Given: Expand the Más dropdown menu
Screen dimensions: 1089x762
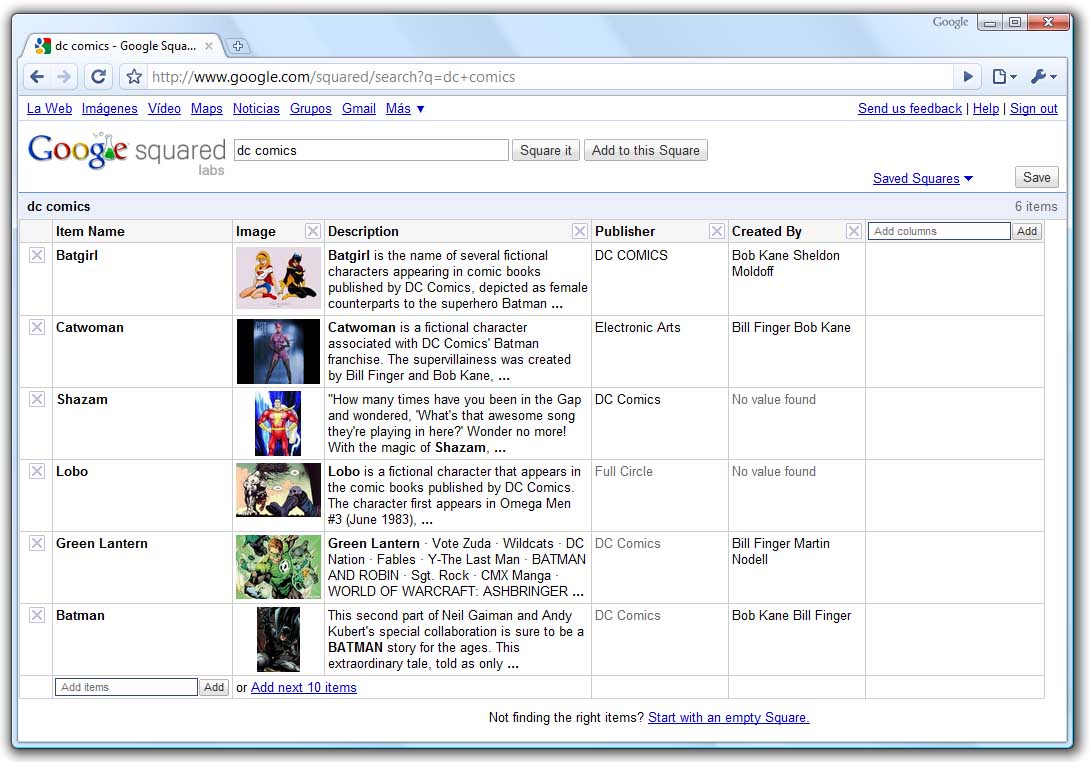Looking at the screenshot, I should pos(405,108).
